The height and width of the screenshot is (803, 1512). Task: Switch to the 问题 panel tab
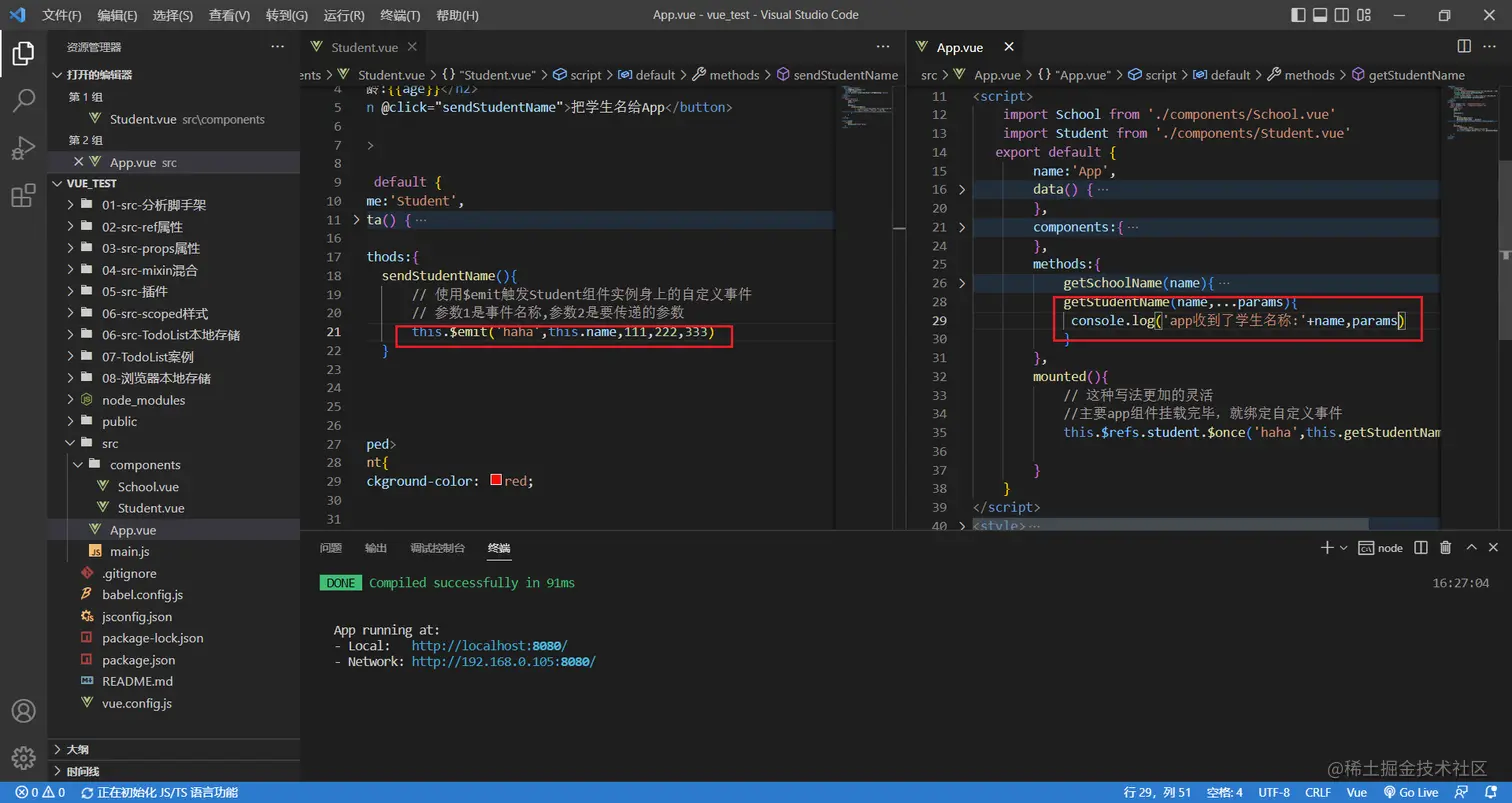331,548
